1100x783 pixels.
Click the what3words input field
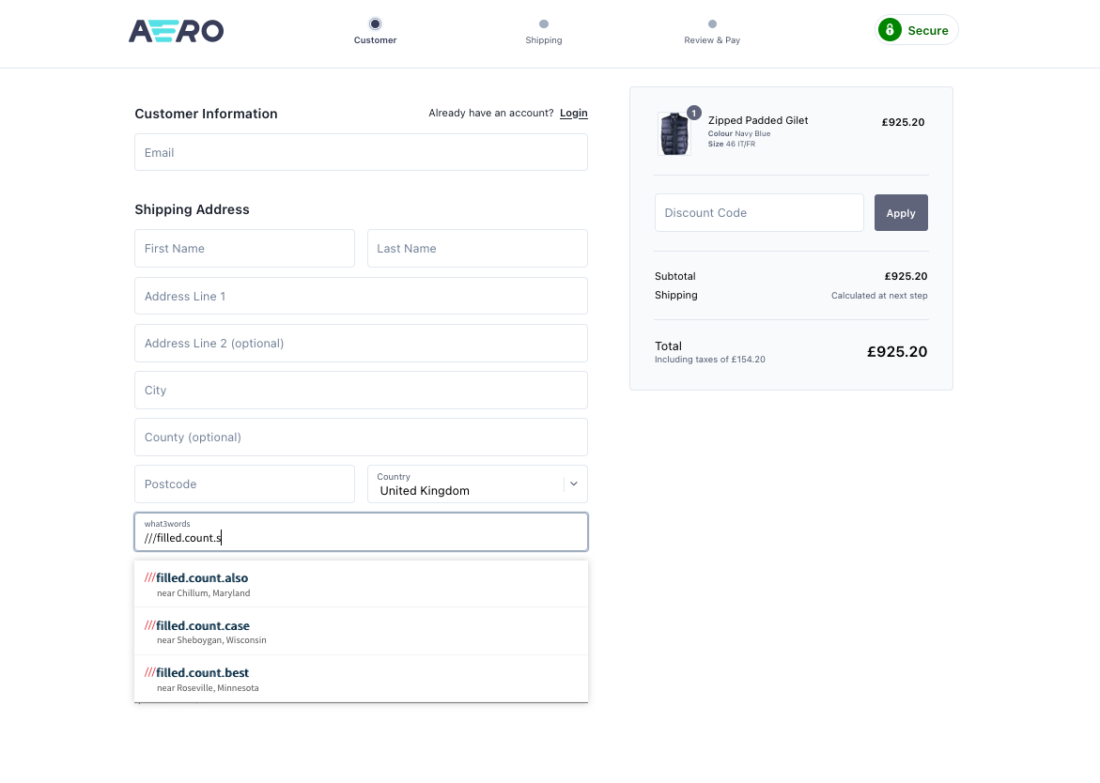point(361,533)
